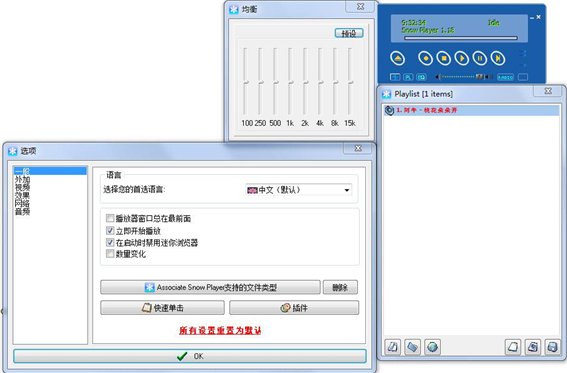Click the new blank playlist icon

(x=513, y=347)
